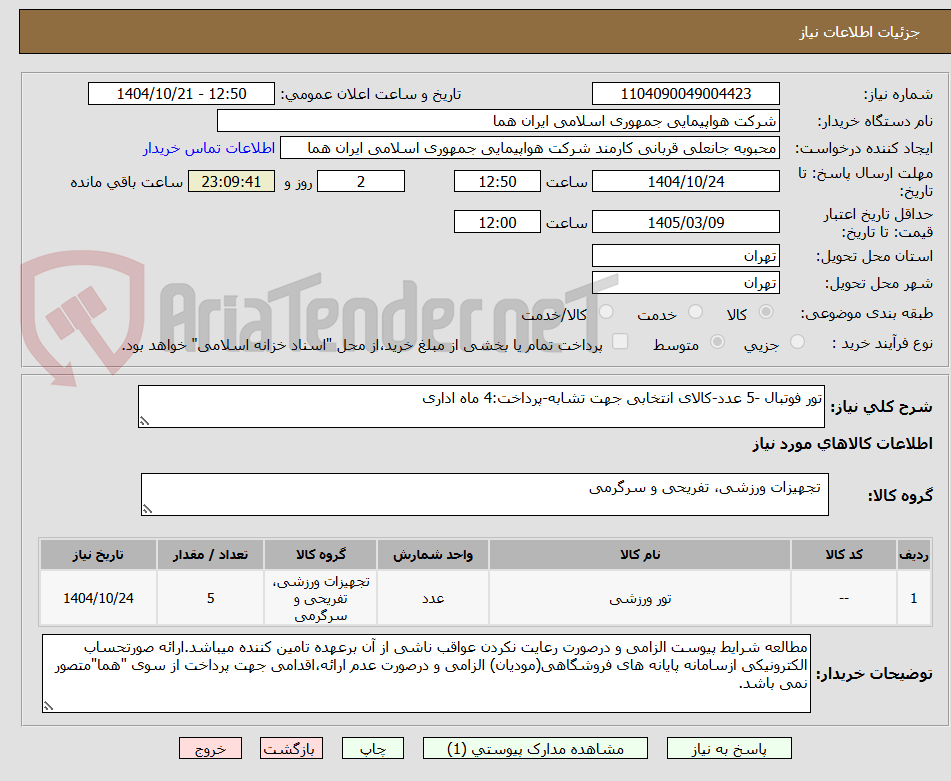Image resolution: width=951 pixels, height=781 pixels.
Task: Click the announcement date field 1404/10/21 - 12:50
Action: point(180,93)
